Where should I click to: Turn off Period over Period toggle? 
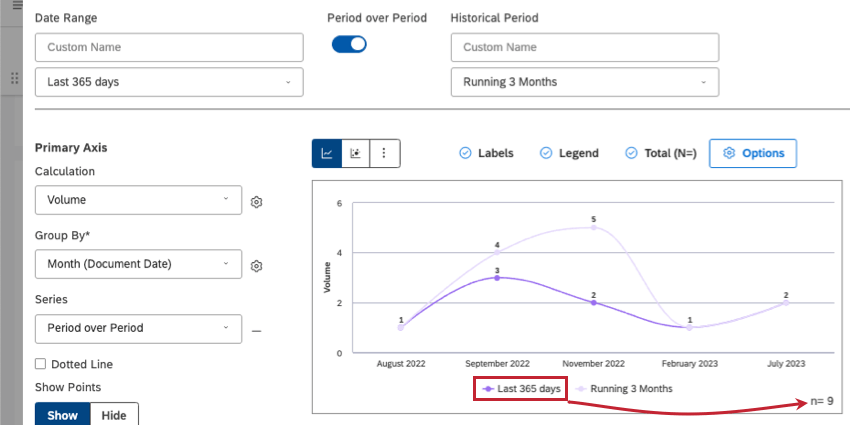[x=349, y=44]
